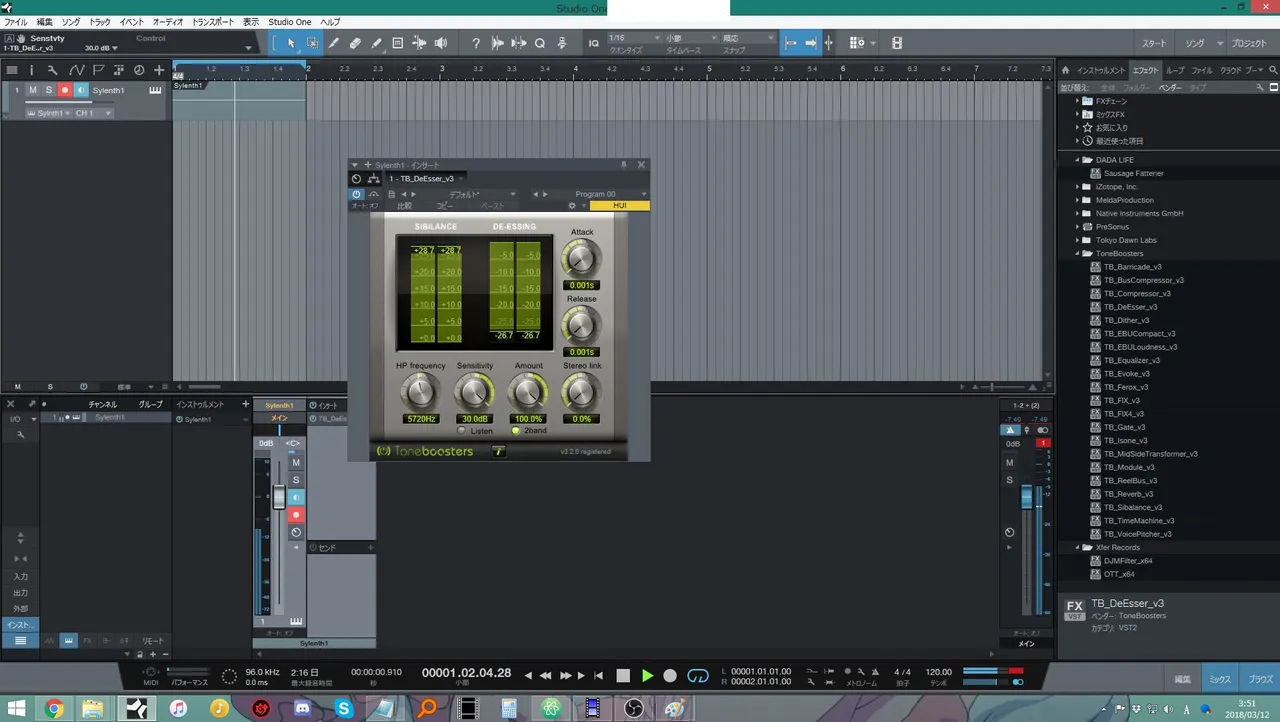Add a new track with plus icon

pos(159,70)
